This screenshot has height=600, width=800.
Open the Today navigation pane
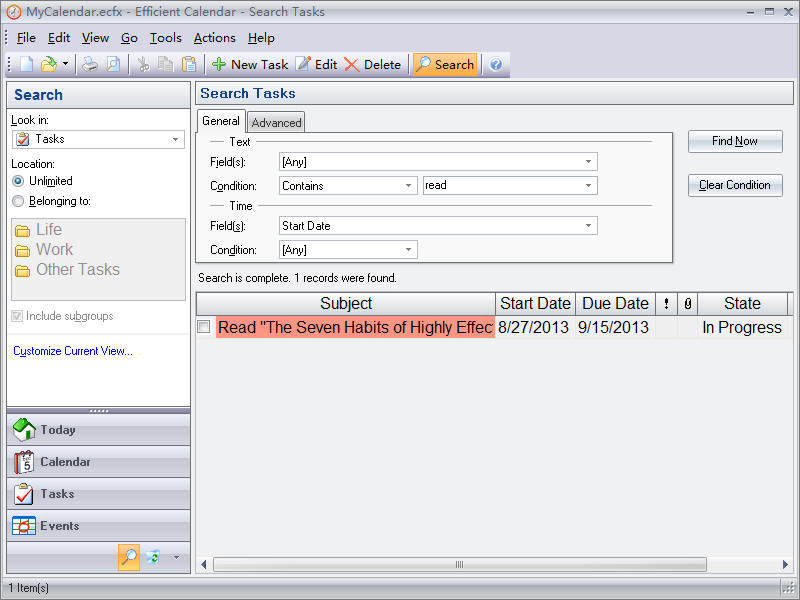[98, 430]
